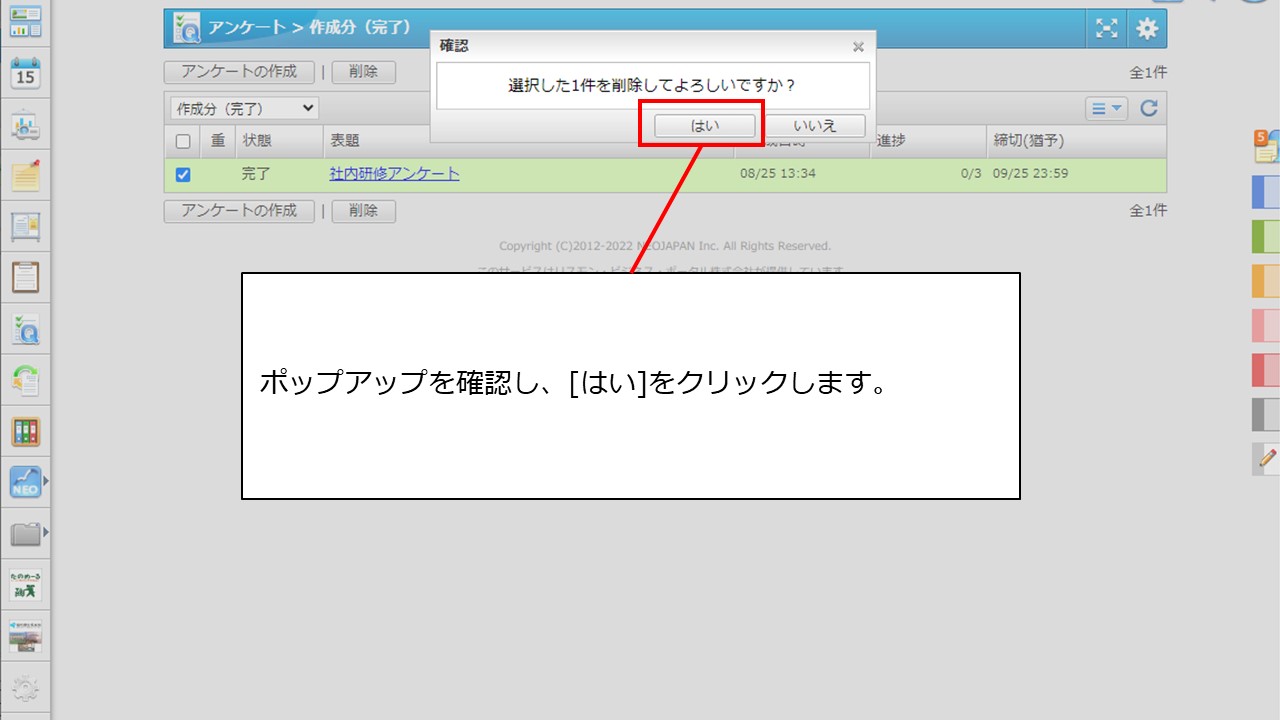This screenshot has width=1280, height=720.
Task: Select the red color tab on right
Action: [x=1266, y=370]
